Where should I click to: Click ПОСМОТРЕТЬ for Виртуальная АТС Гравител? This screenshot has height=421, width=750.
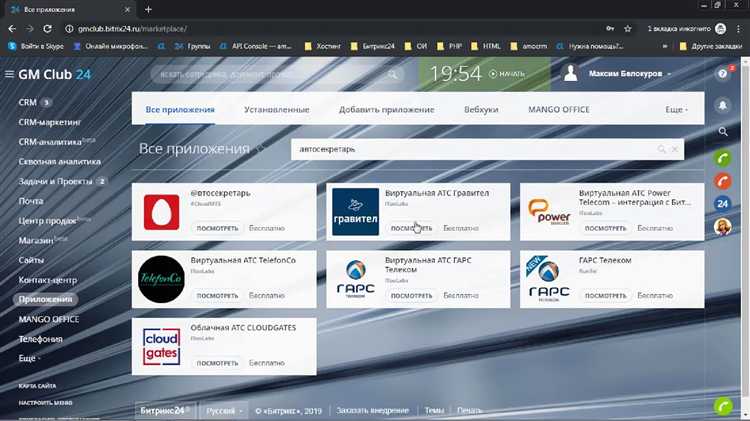(x=411, y=228)
